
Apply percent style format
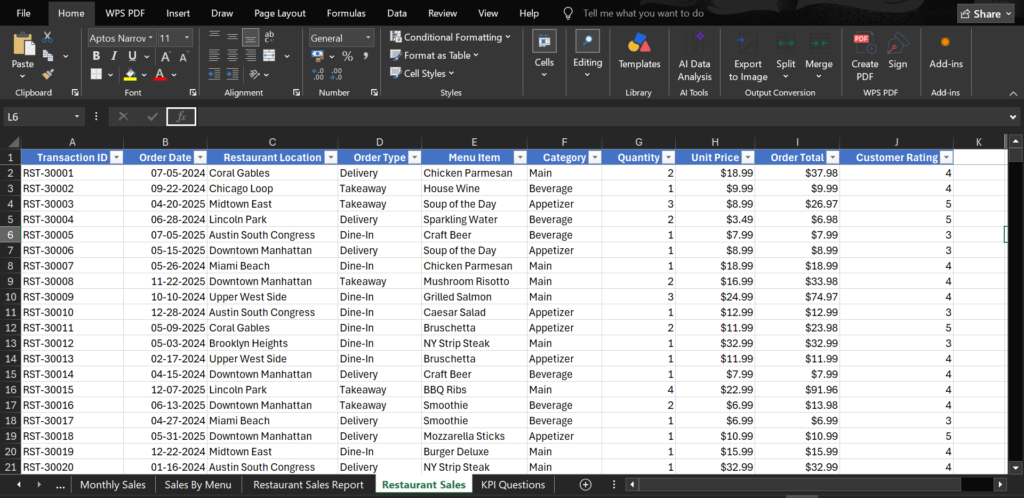(x=347, y=56)
